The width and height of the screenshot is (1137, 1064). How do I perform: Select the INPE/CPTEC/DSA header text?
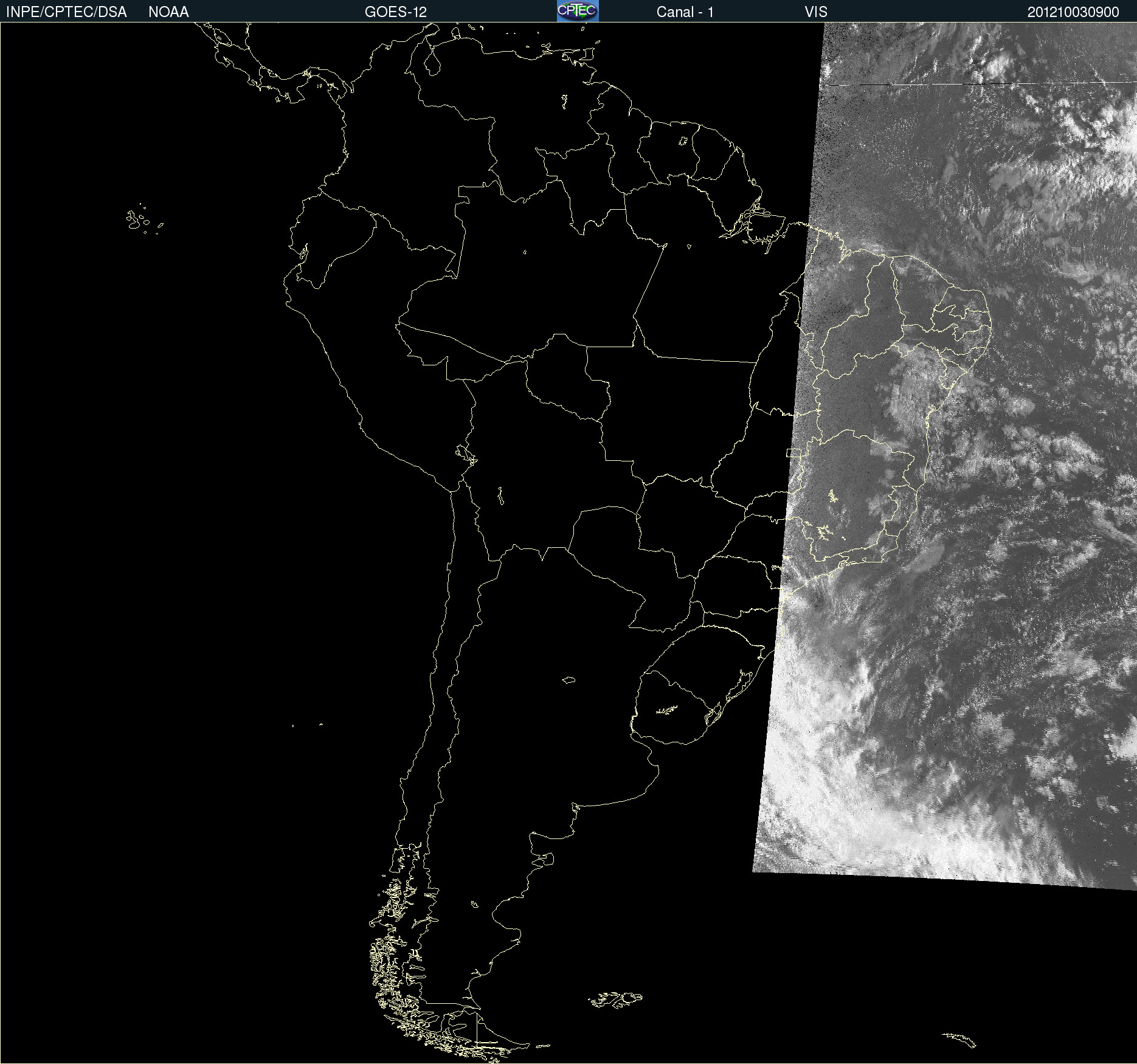(66, 12)
